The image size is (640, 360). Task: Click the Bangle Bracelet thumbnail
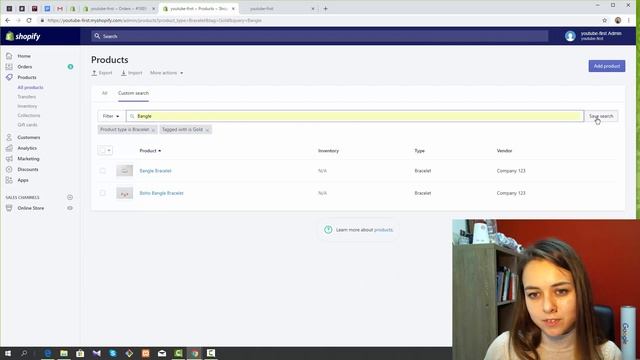124,171
